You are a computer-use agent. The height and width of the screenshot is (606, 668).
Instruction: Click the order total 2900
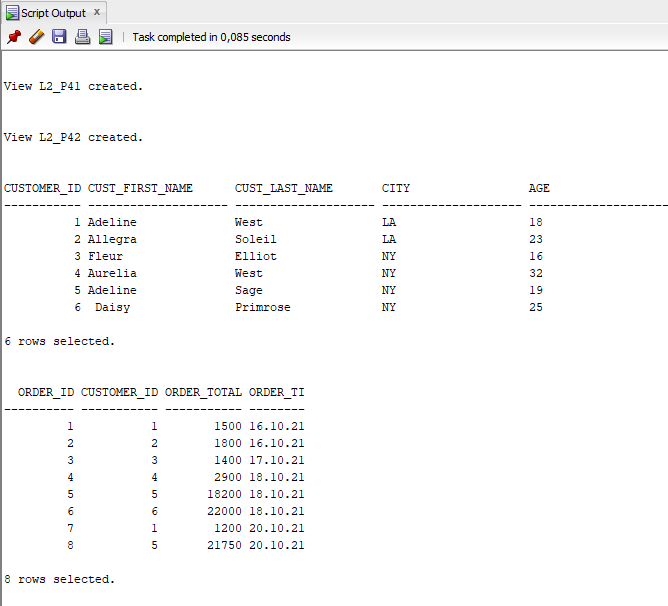[x=228, y=478]
